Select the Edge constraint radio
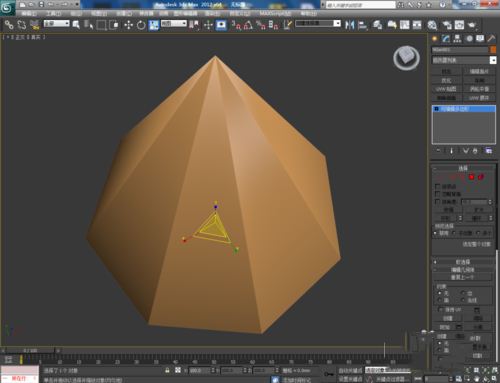Image resolution: width=500 pixels, height=383 pixels. tap(463, 293)
